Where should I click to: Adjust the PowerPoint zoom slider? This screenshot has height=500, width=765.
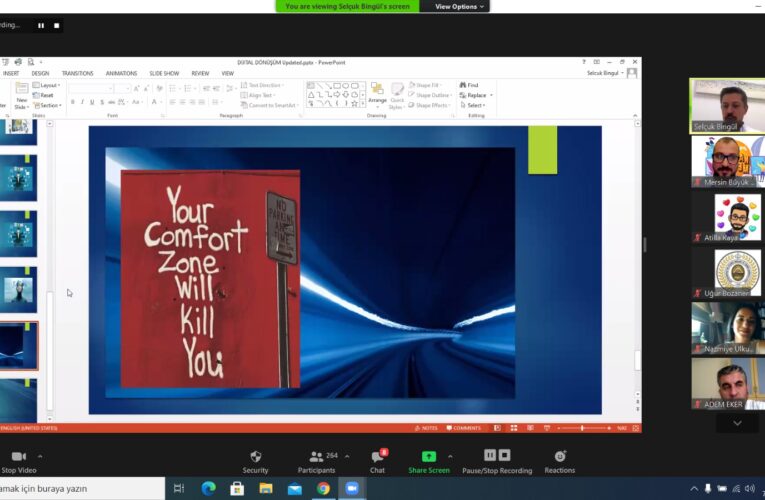[582, 428]
